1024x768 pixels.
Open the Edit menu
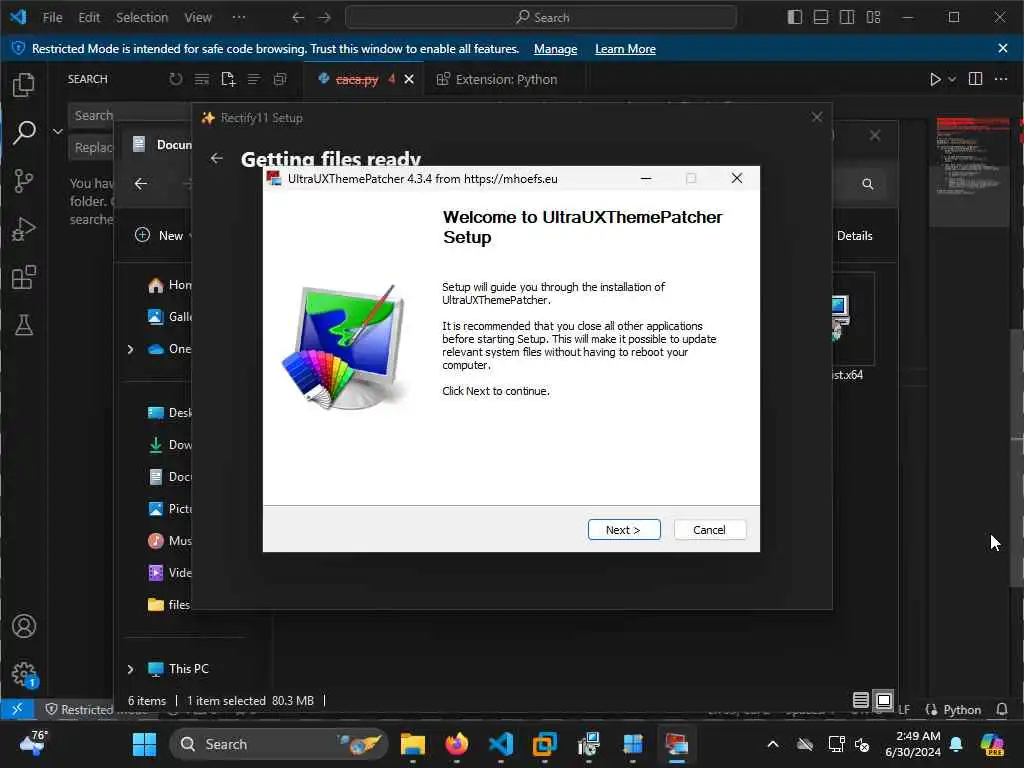pos(89,18)
